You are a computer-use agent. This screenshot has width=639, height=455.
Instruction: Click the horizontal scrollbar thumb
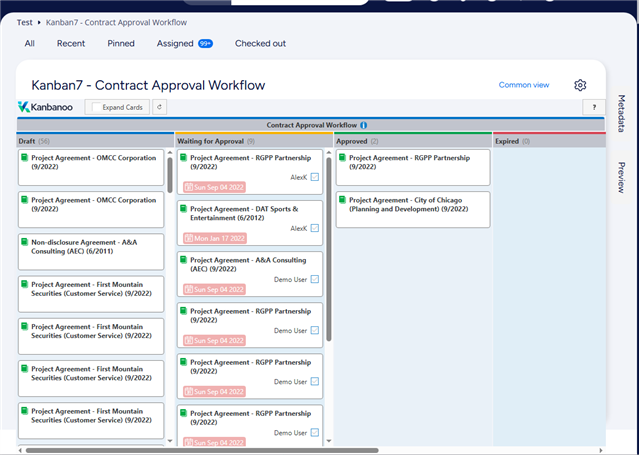202,451
